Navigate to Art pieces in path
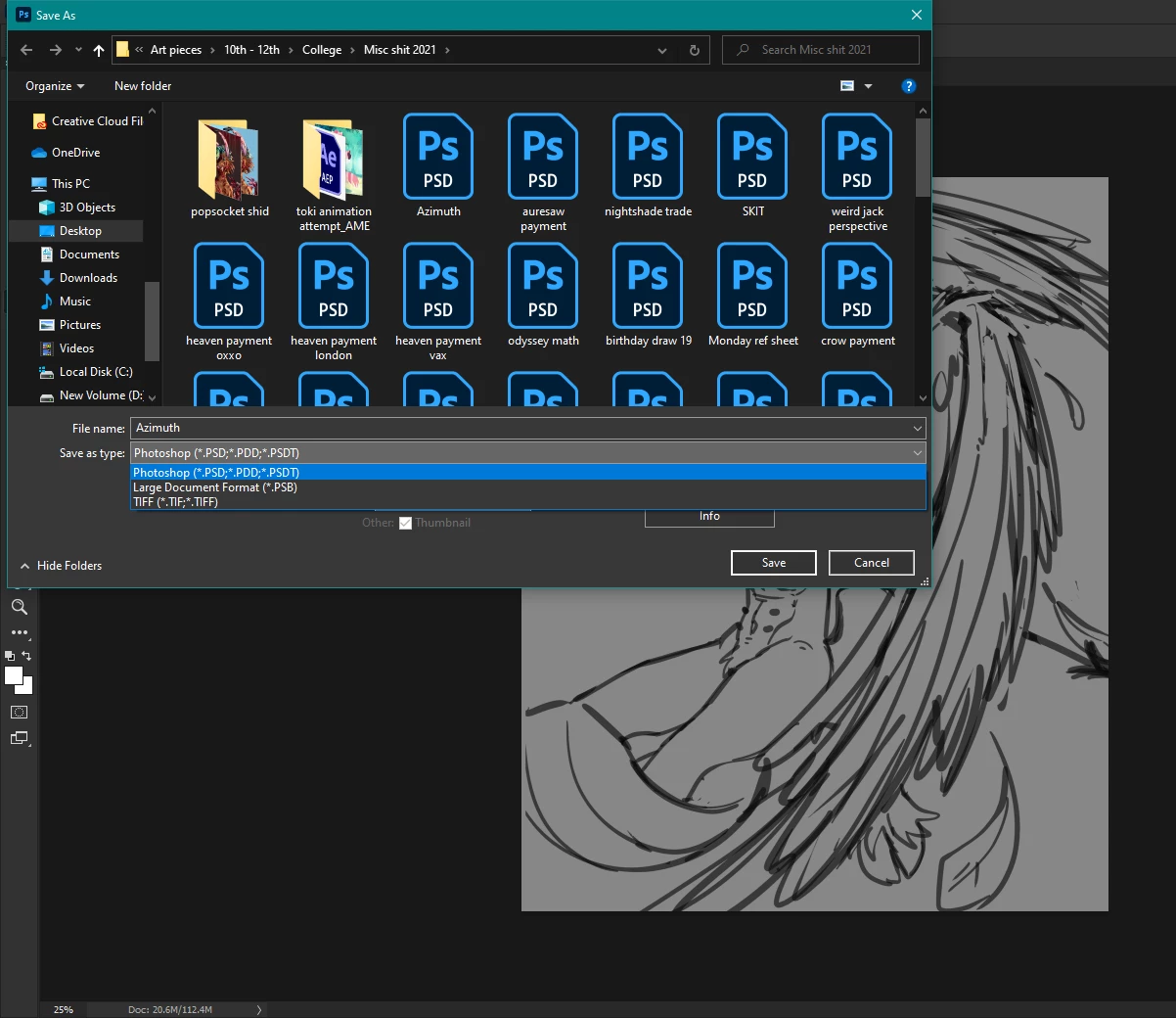Viewport: 1176px width, 1018px height. 176,50
